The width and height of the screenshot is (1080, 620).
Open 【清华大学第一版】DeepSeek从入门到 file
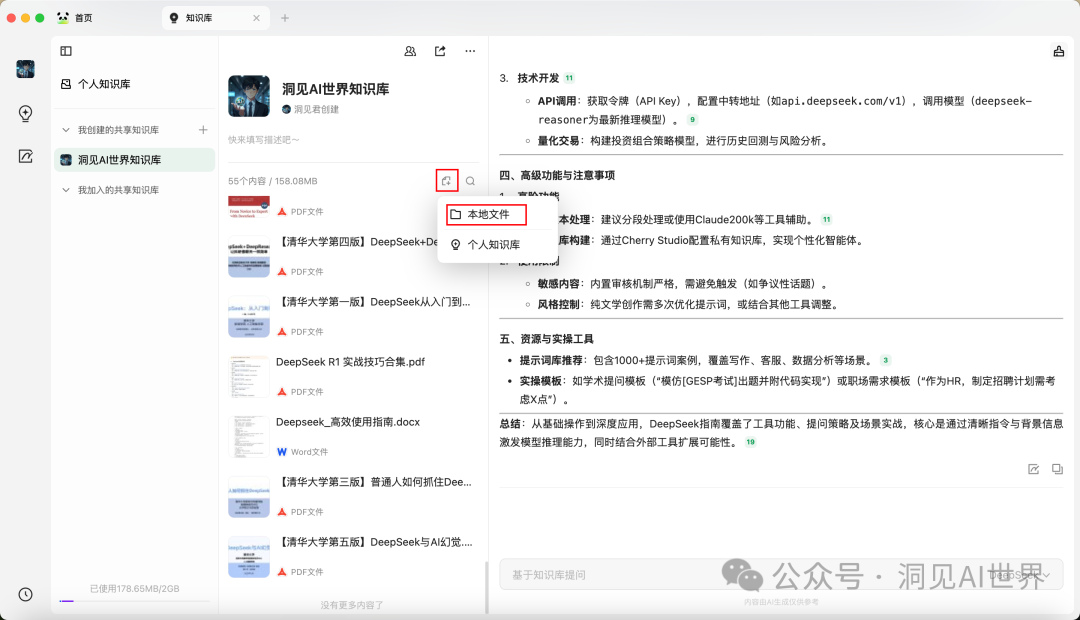[373, 302]
